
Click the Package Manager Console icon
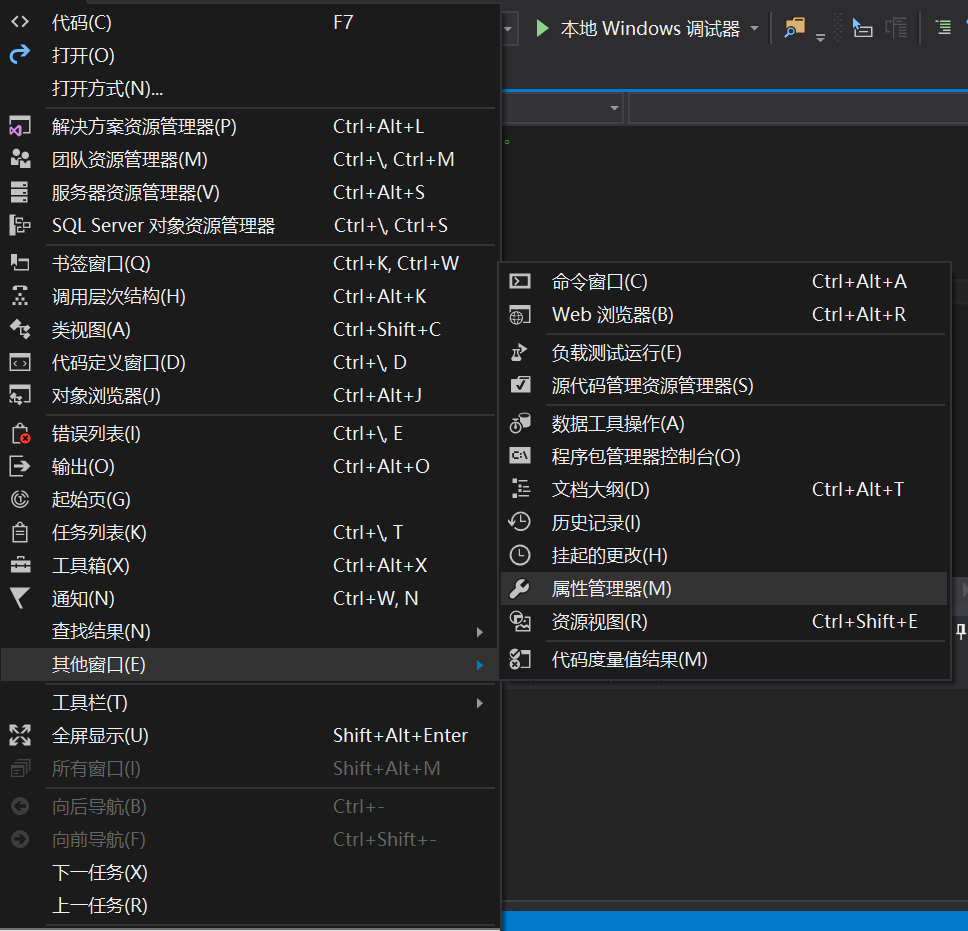[x=520, y=457]
